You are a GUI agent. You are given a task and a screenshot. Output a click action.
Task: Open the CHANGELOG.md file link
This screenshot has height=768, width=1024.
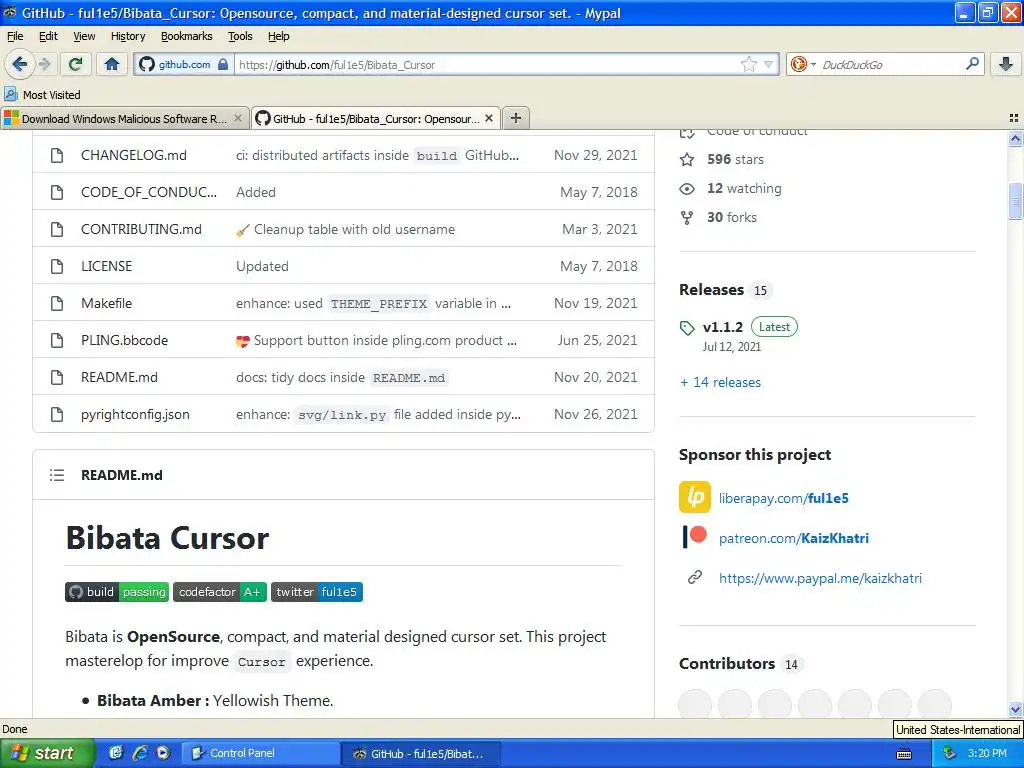134,155
